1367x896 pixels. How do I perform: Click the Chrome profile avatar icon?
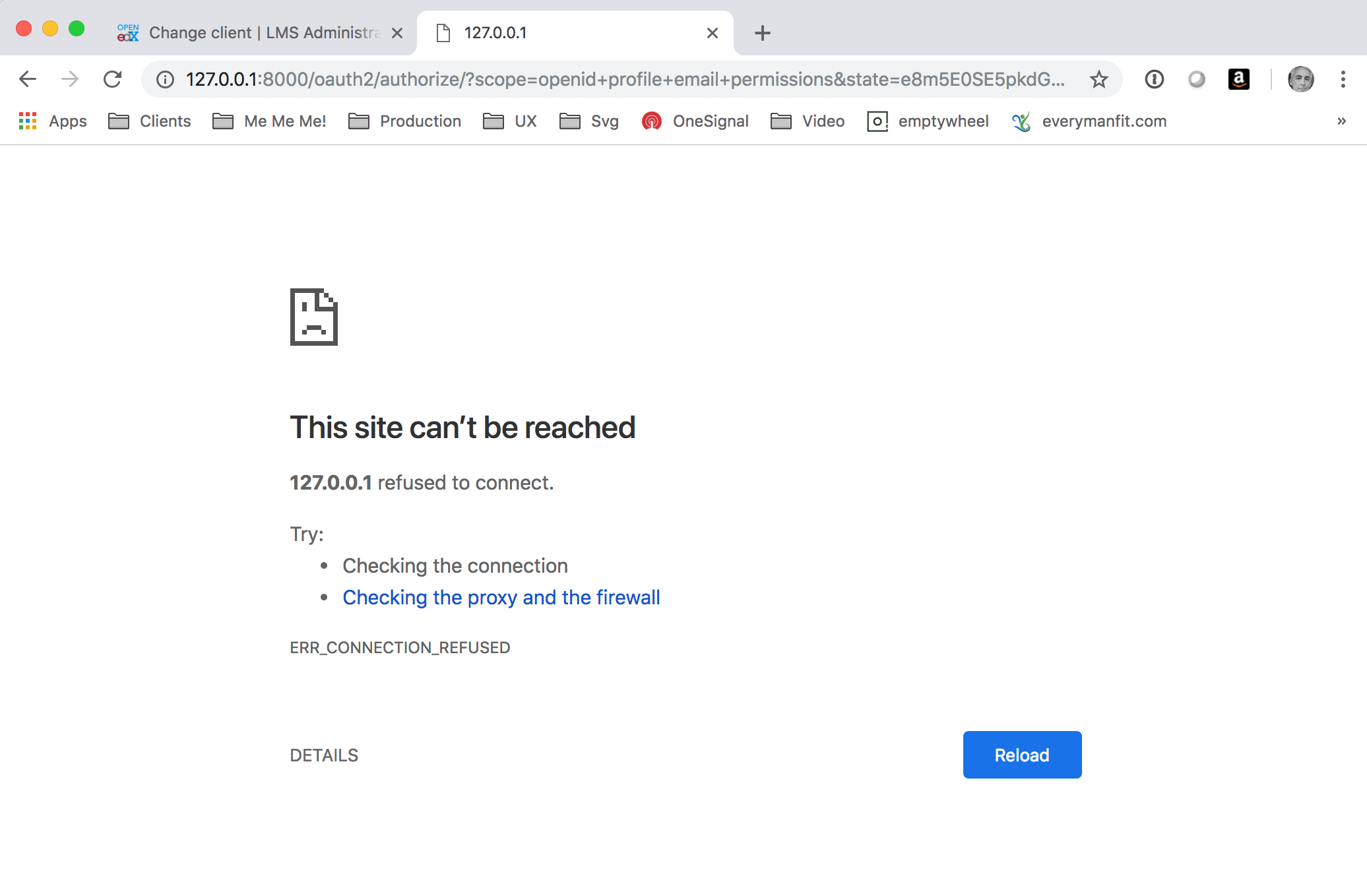pos(1301,79)
